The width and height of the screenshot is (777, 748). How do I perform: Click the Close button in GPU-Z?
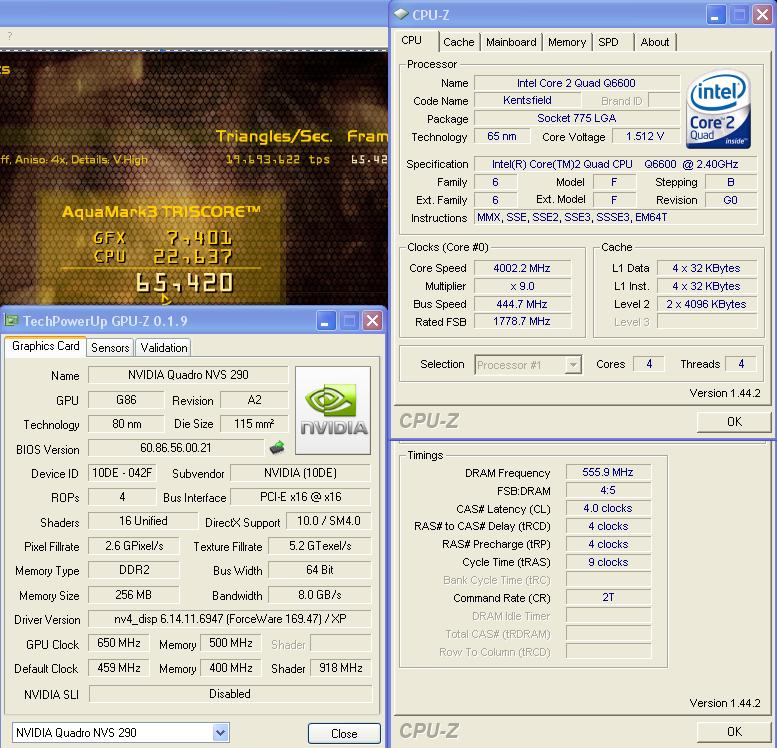pos(344,734)
